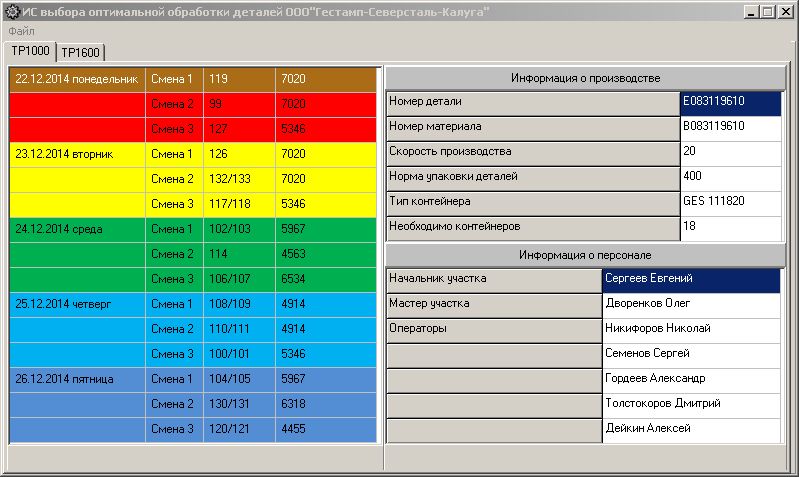Click the Начальник участка label
Viewport: 799px width, 477px height.
494,281
